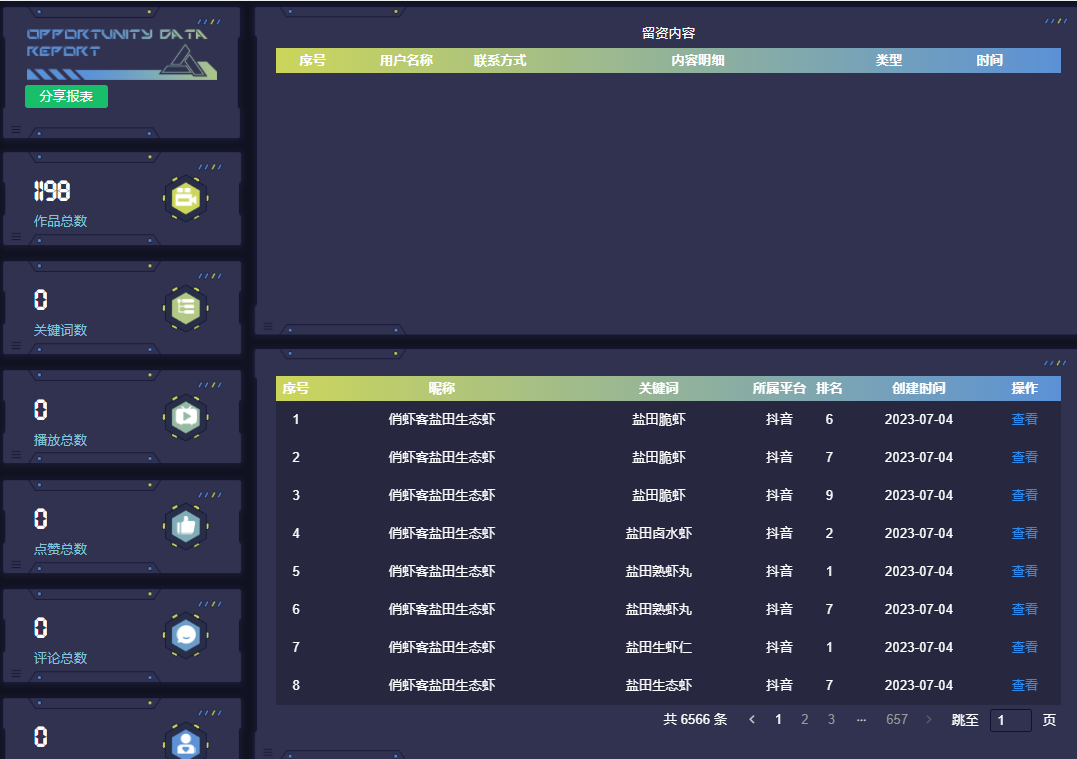Viewport: 1077px width, 759px height.
Task: Click 盐田生态虾 keyword cell in row 8
Action: (x=658, y=685)
